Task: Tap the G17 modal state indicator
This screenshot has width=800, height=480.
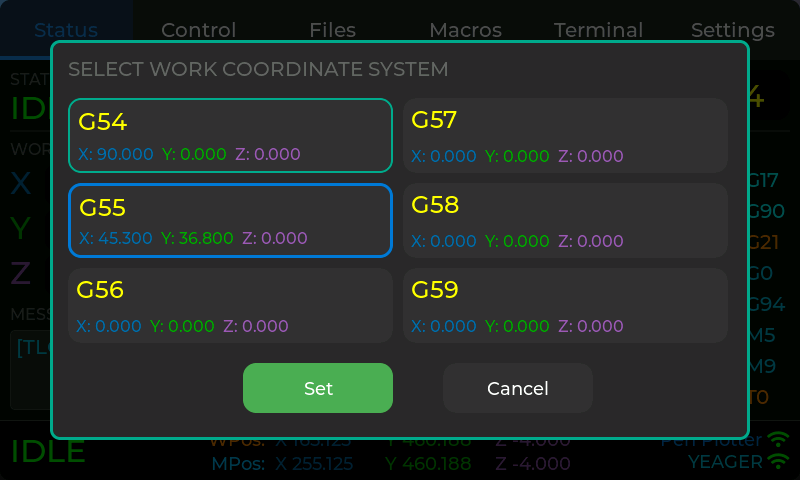Action: (765, 181)
